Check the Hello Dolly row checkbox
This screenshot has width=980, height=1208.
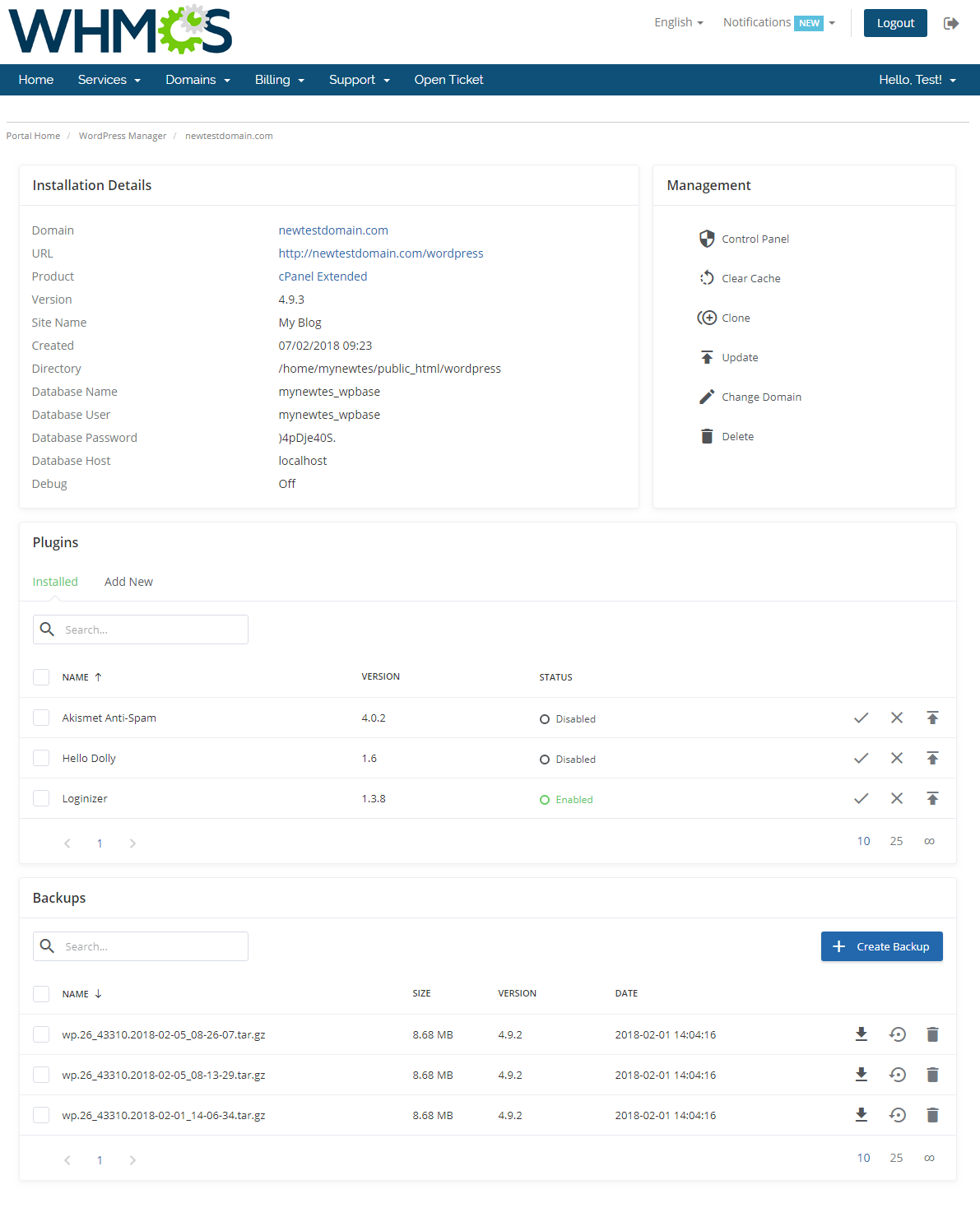41,758
